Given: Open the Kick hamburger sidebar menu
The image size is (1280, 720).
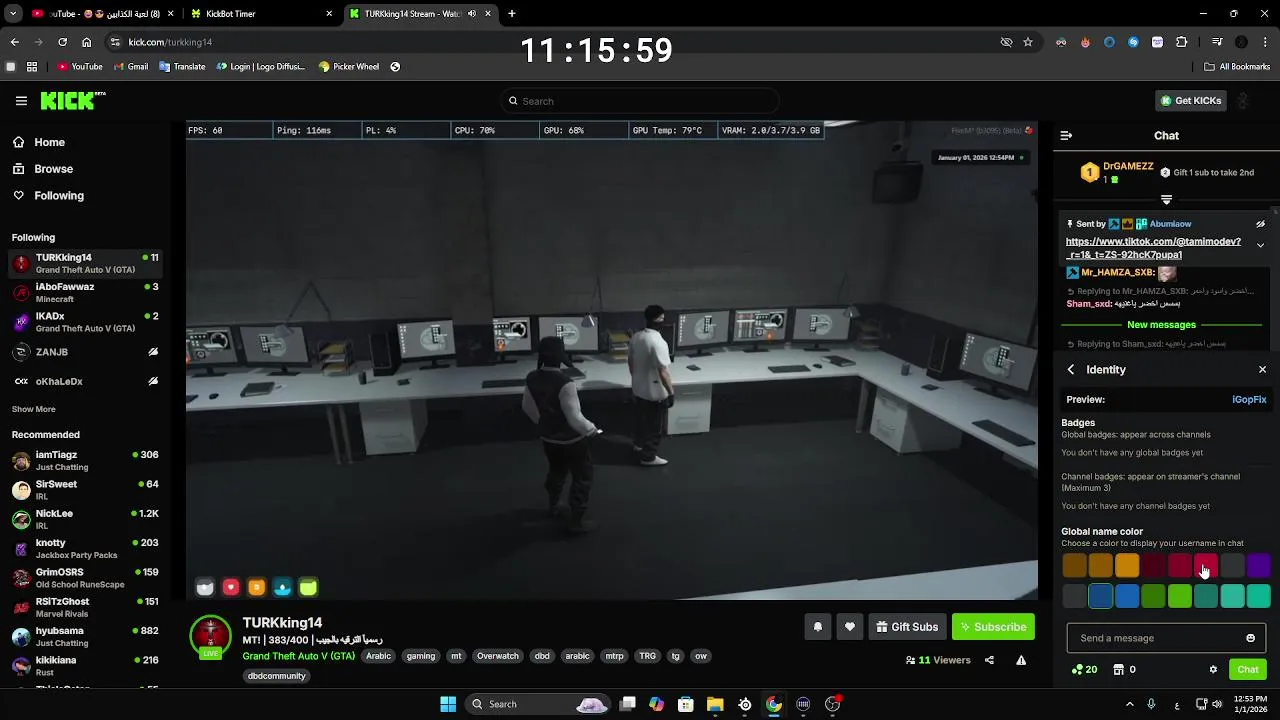Looking at the screenshot, I should [21, 101].
